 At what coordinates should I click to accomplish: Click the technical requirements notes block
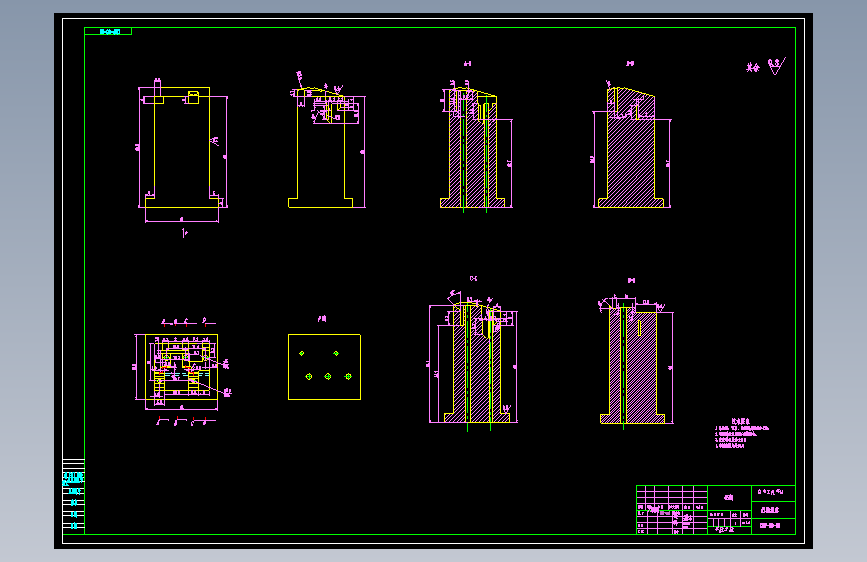click(741, 433)
